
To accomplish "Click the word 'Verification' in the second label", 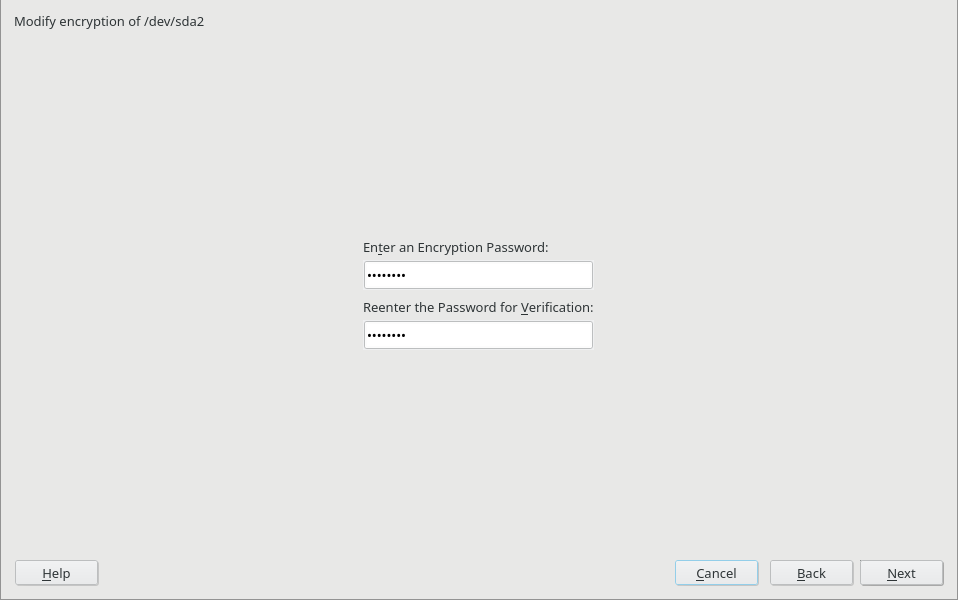I will coord(556,307).
